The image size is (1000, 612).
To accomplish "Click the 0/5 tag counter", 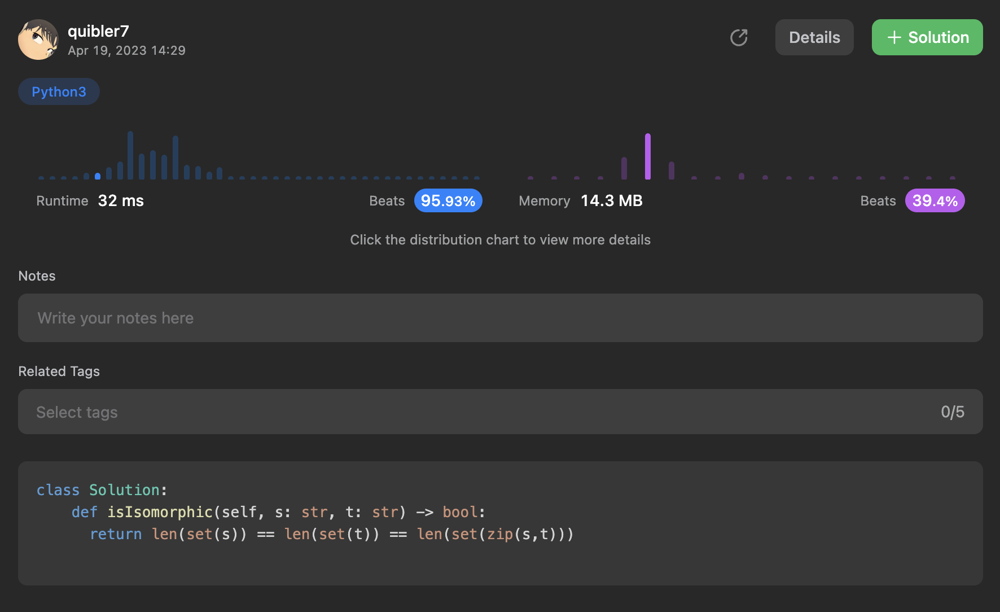I will coord(952,412).
